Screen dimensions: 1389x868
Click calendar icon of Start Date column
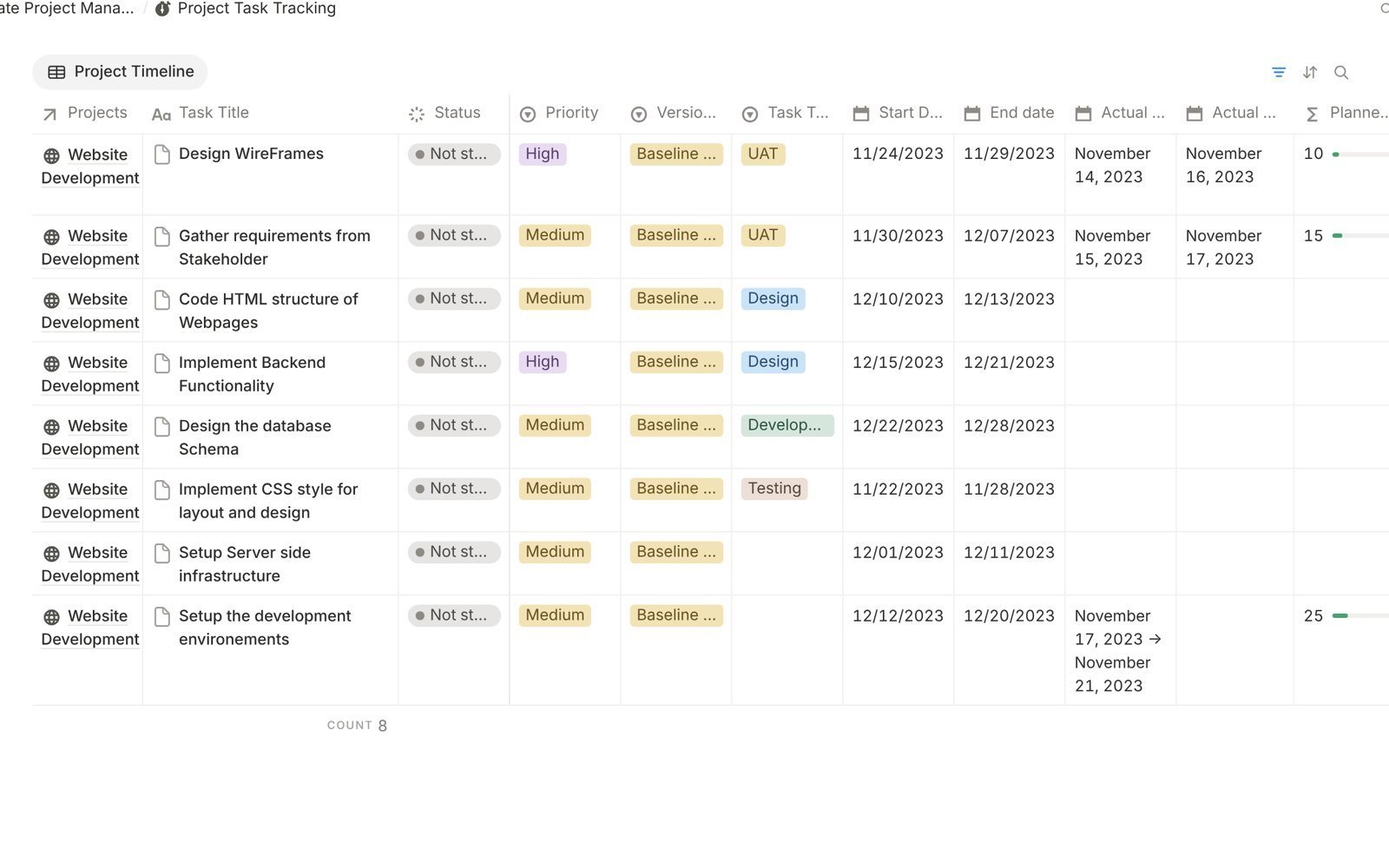(861, 114)
